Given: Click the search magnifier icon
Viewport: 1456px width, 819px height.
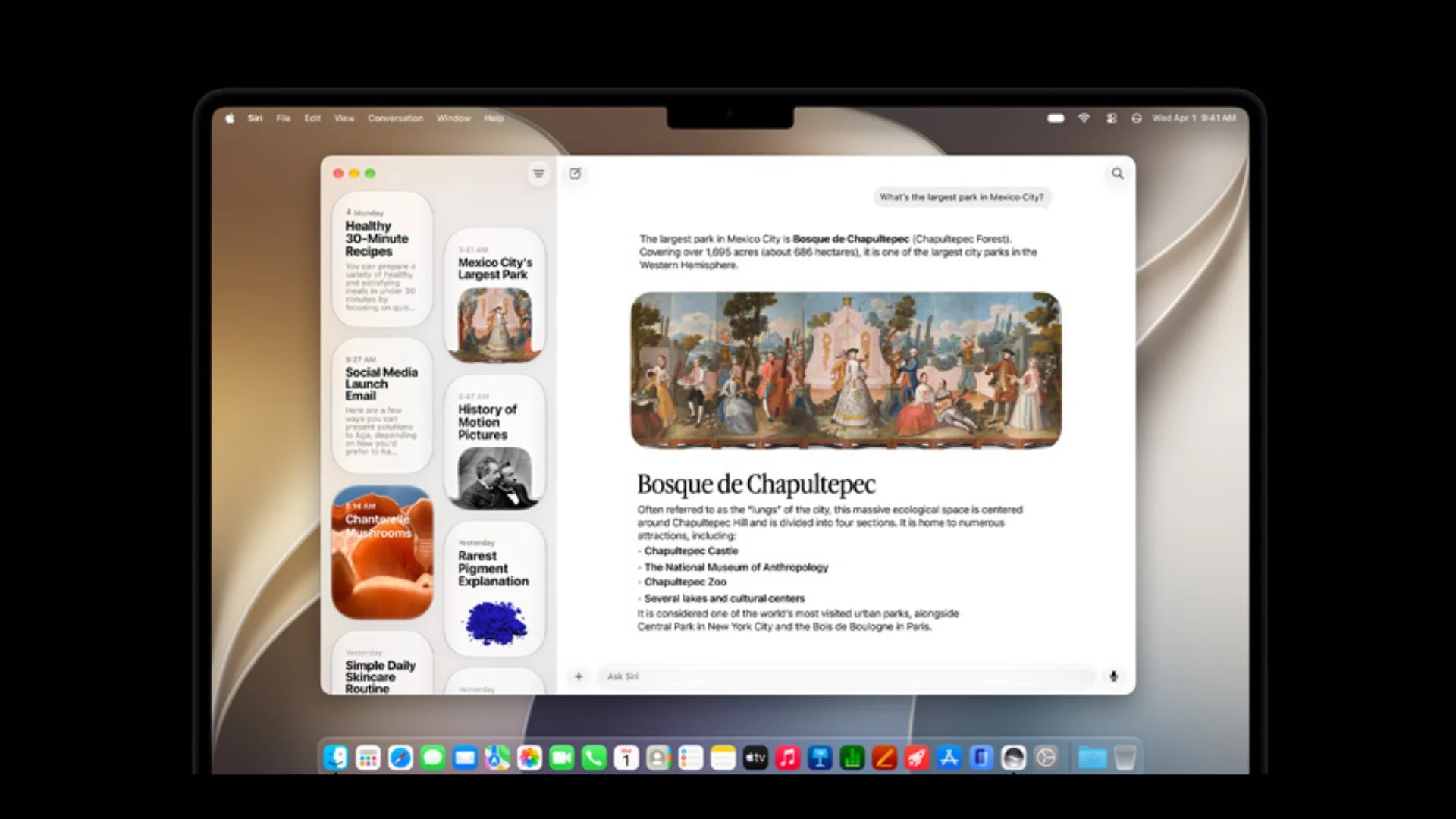Looking at the screenshot, I should 1117,174.
